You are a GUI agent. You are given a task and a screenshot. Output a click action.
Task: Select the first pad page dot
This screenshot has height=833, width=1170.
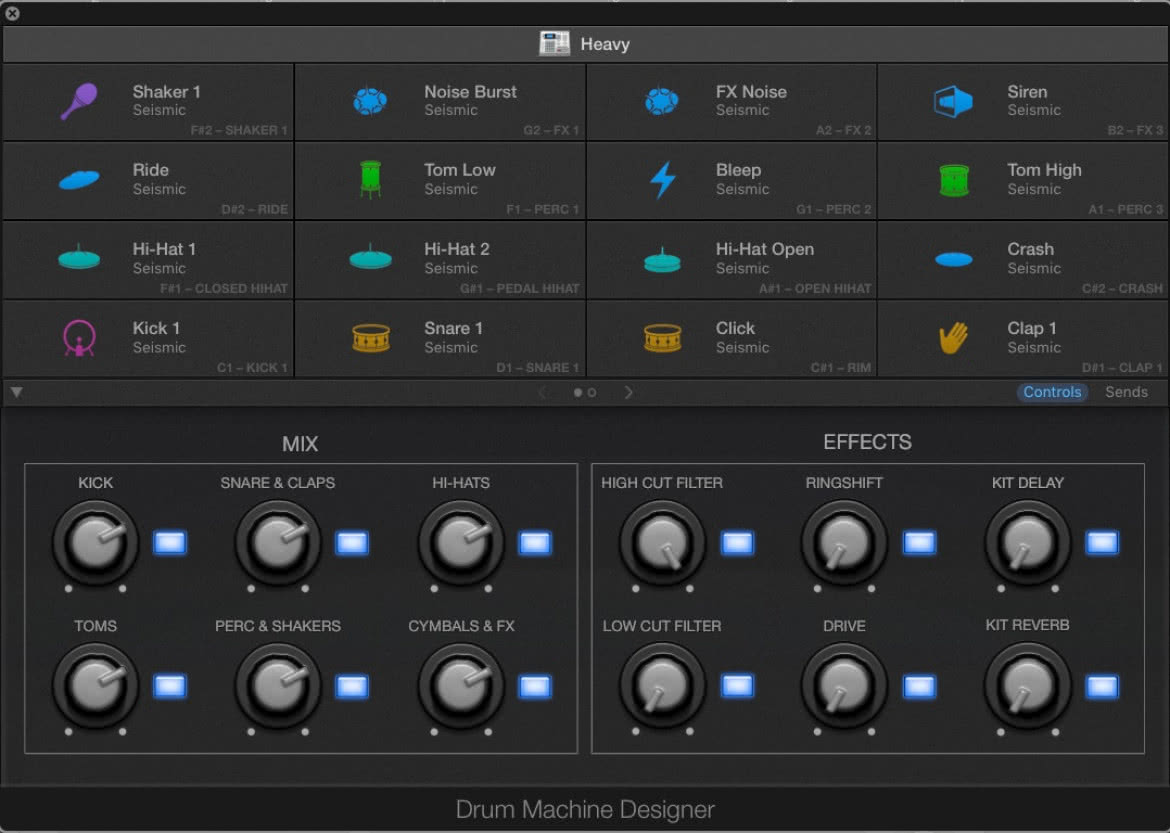(578, 393)
